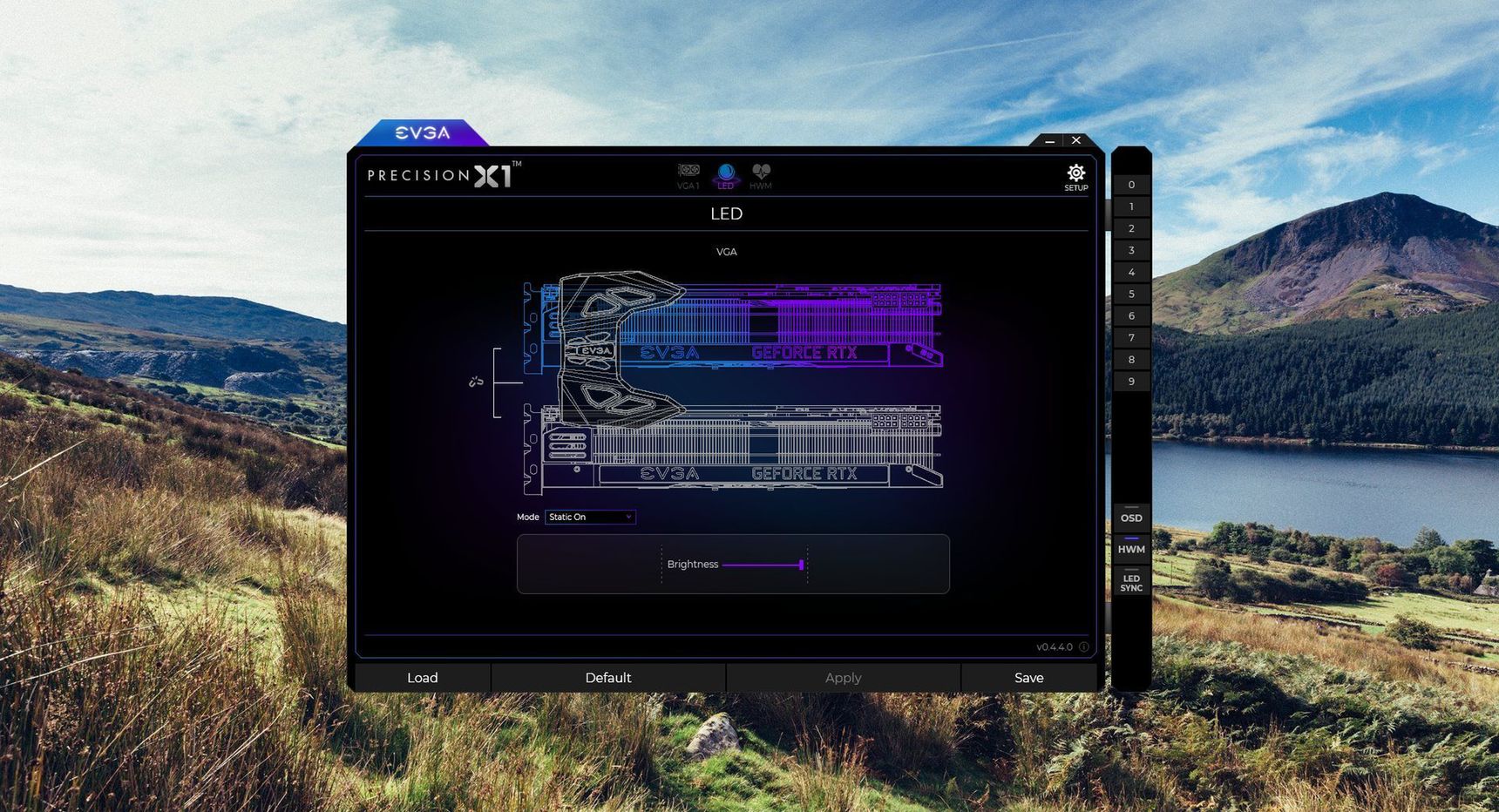1499x812 pixels.
Task: Open the Mode Static On dropdown
Action: coord(590,518)
